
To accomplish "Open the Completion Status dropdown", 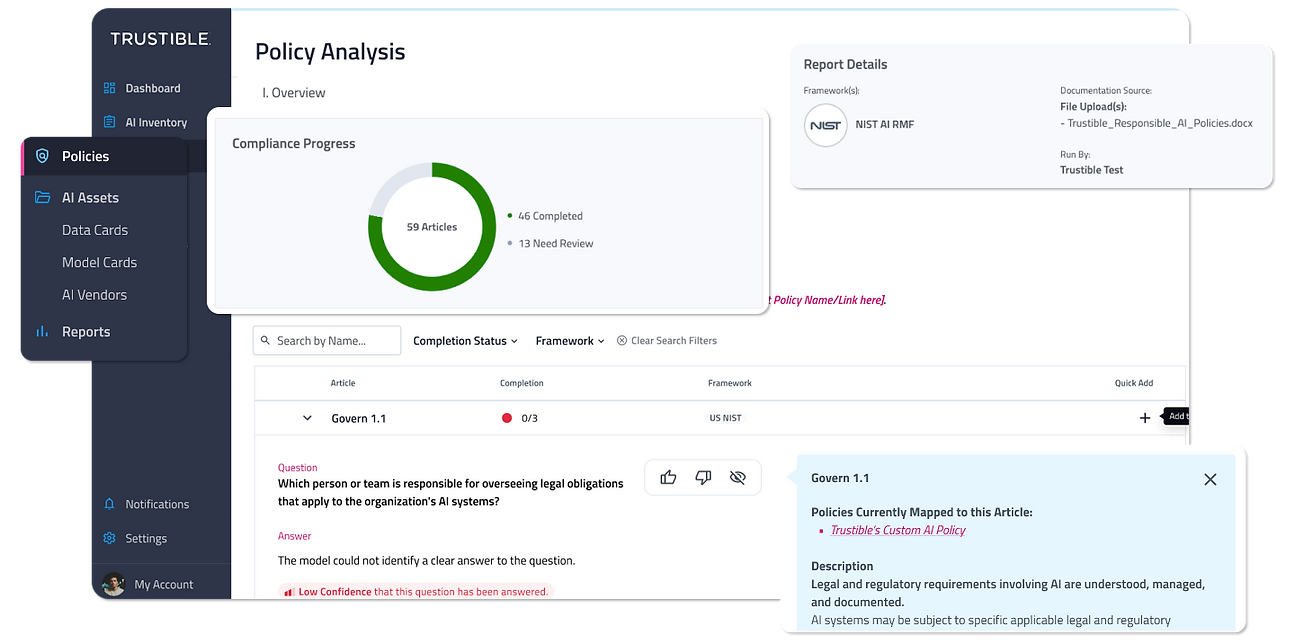I will [x=465, y=341].
